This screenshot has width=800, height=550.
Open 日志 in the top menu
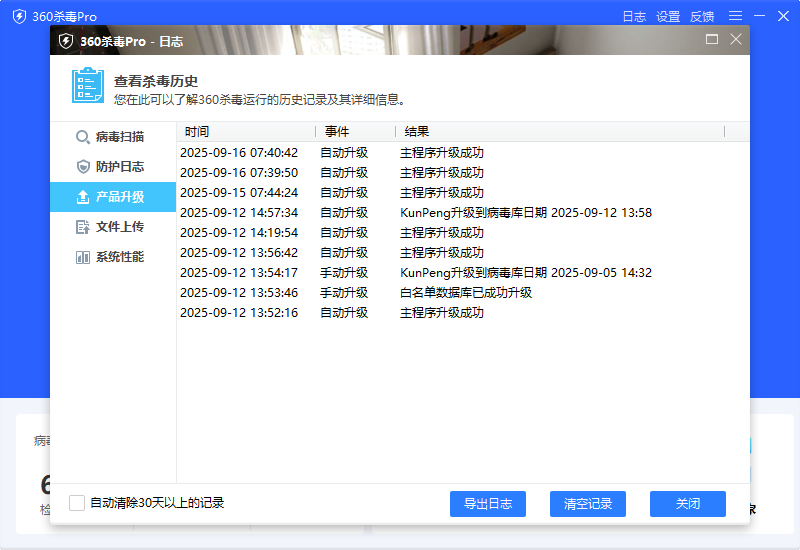click(634, 17)
